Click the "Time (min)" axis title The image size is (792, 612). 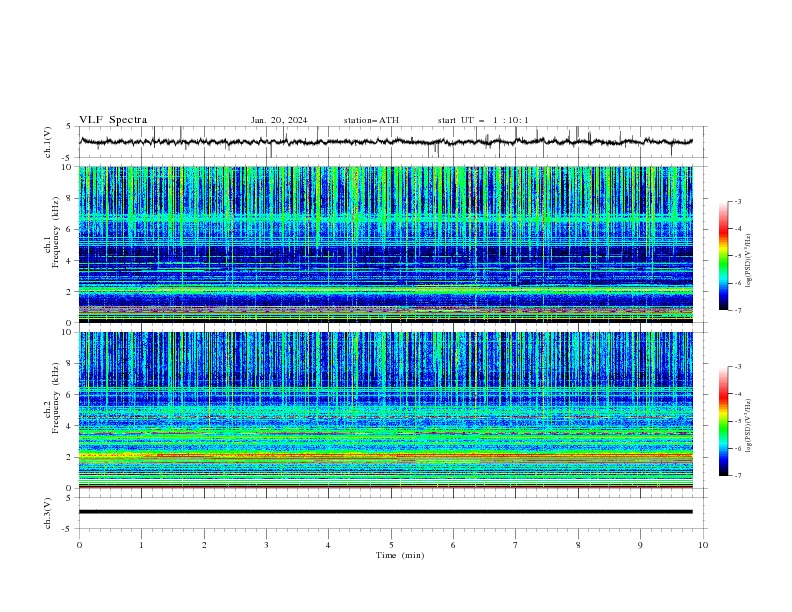coord(400,555)
